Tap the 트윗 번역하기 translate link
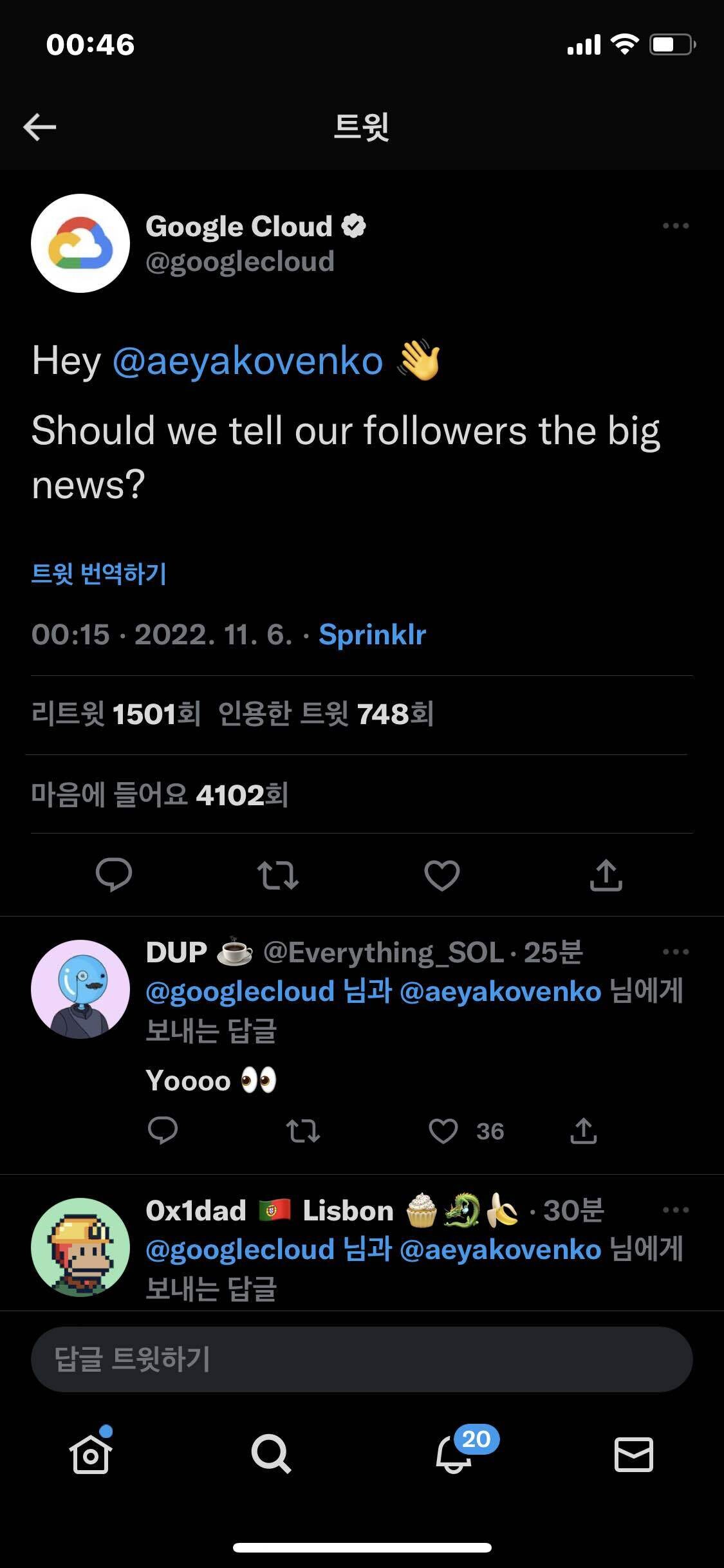 [x=99, y=574]
